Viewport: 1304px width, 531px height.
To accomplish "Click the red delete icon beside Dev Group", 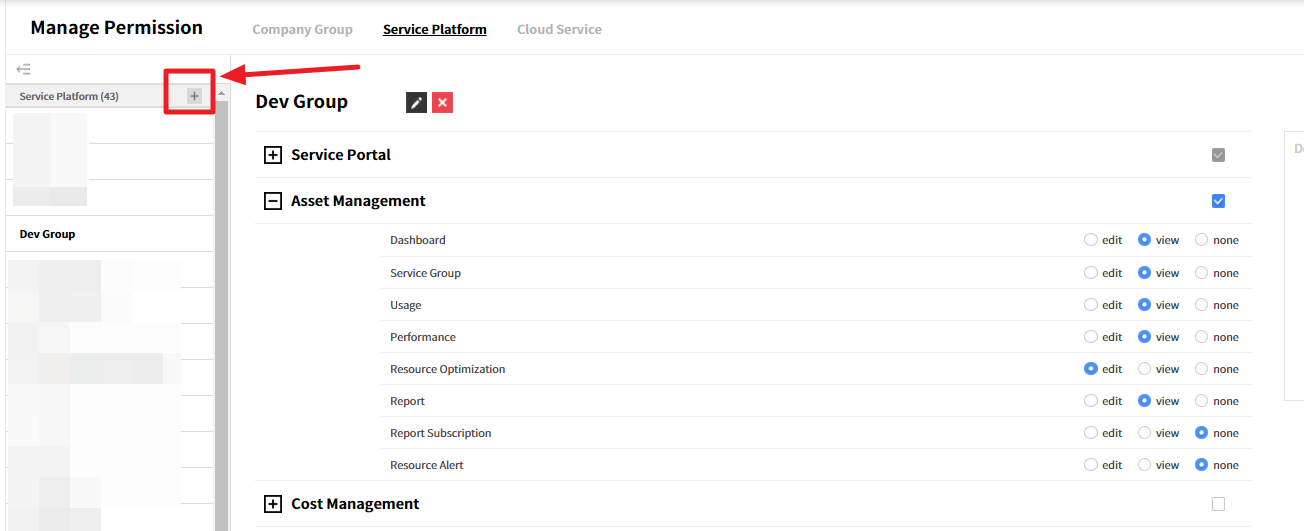I will point(442,102).
